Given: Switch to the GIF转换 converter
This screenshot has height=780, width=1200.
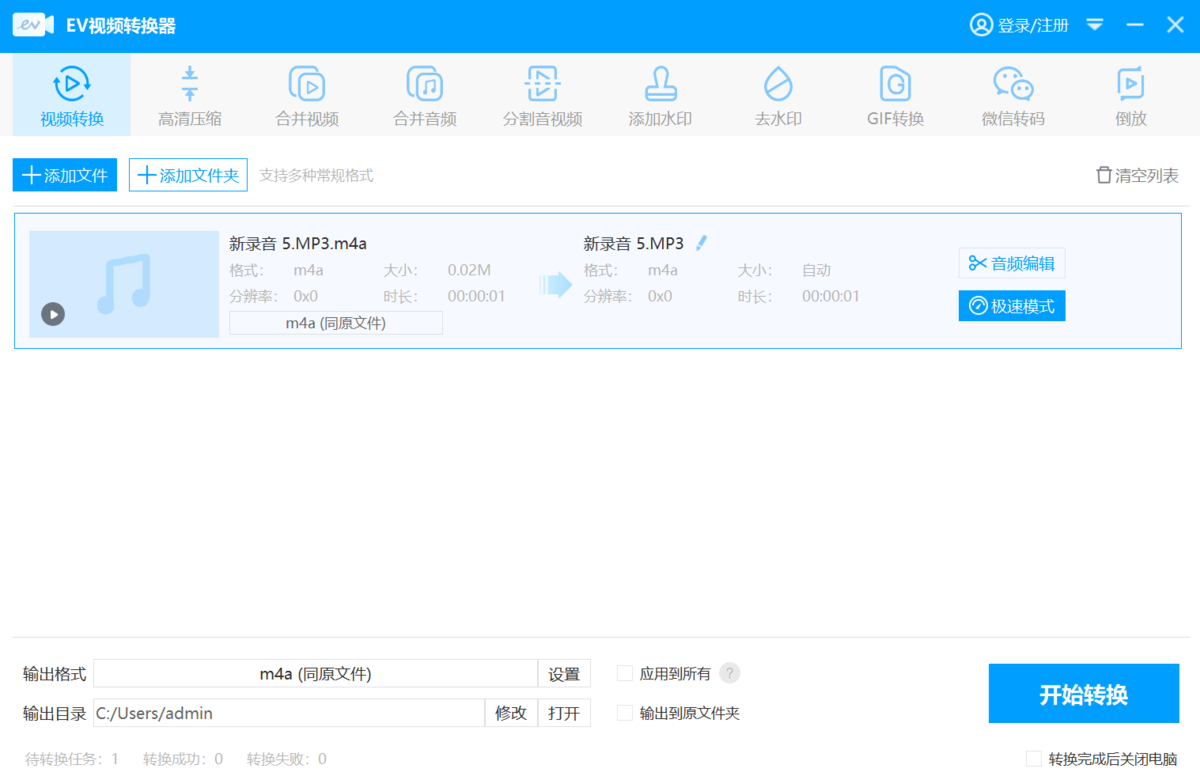Looking at the screenshot, I should (894, 93).
